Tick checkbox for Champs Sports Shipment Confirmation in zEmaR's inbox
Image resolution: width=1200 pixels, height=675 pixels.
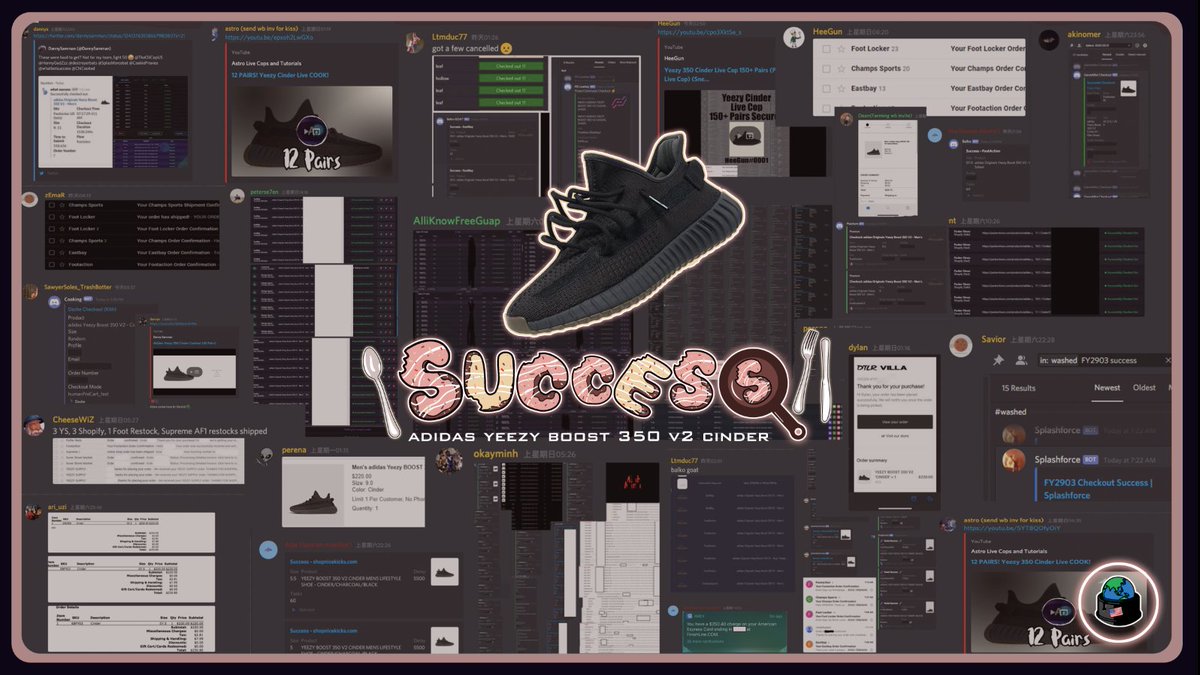click(x=51, y=204)
